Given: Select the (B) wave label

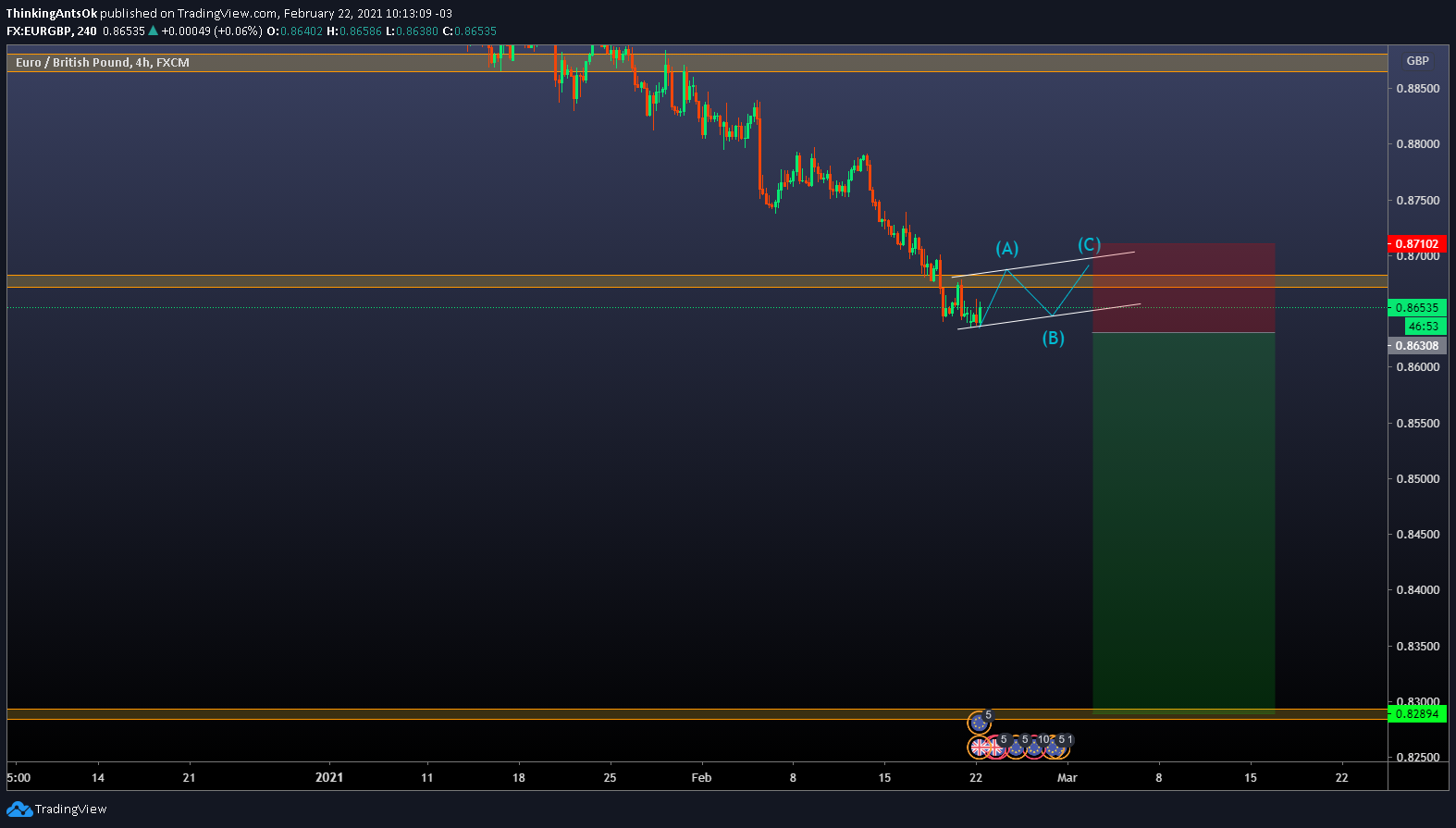Looking at the screenshot, I should (1053, 339).
